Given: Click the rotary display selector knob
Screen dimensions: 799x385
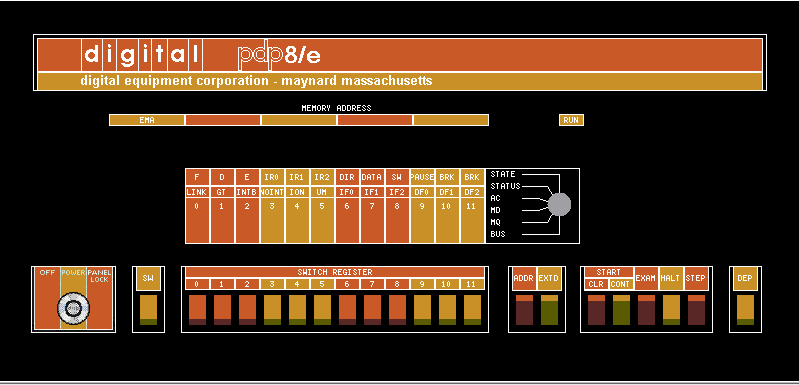Looking at the screenshot, I should tap(560, 204).
